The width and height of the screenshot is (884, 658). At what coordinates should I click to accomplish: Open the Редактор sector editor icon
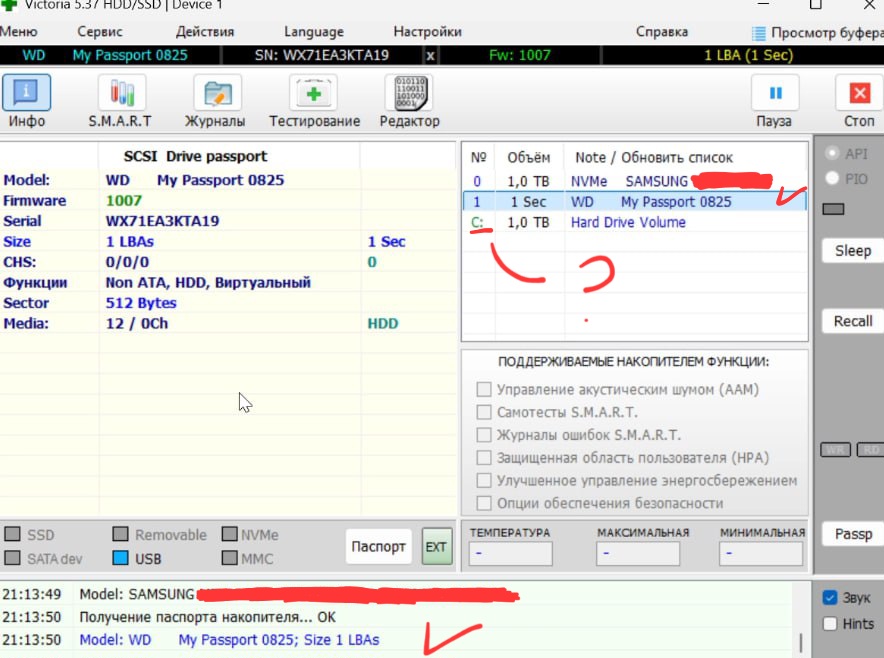click(409, 92)
